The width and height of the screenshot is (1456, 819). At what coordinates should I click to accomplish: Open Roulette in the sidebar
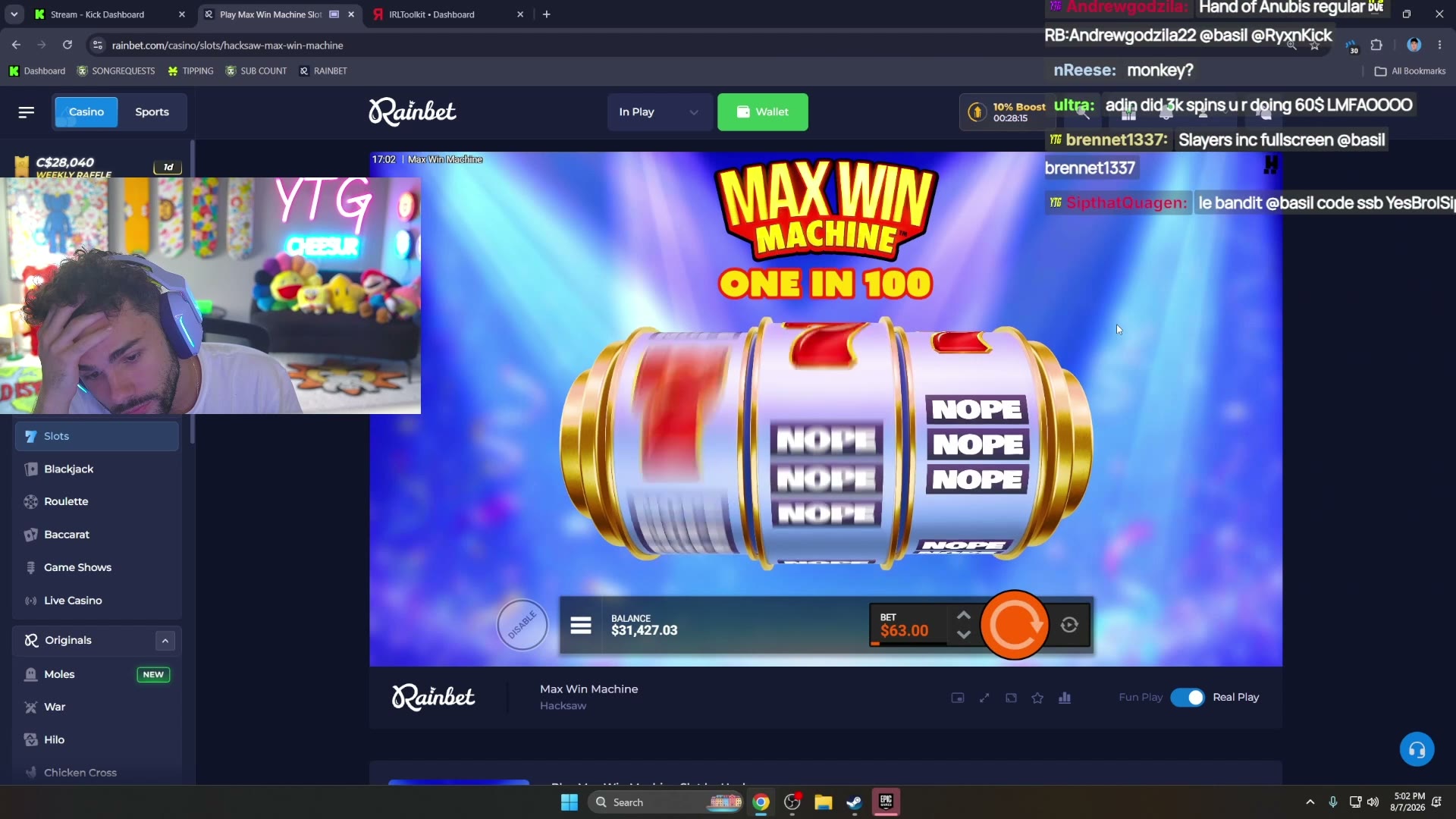[96, 501]
